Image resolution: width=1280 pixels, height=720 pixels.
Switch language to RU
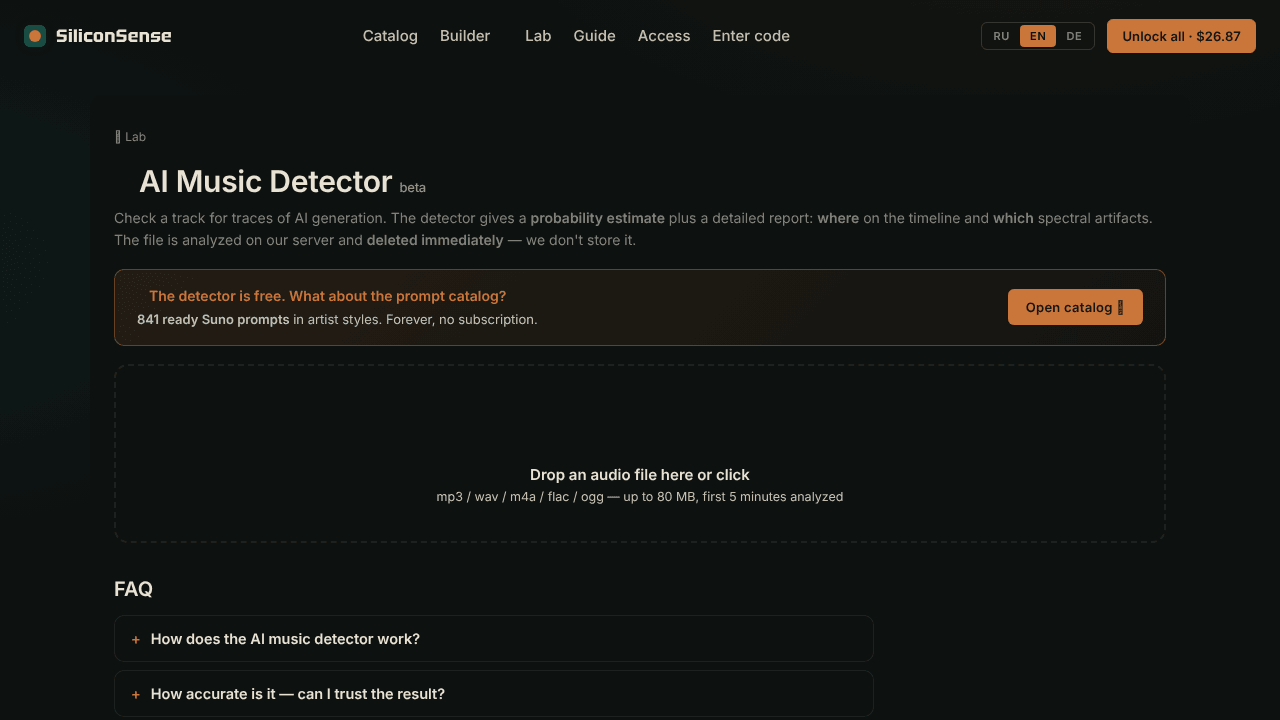[1001, 36]
